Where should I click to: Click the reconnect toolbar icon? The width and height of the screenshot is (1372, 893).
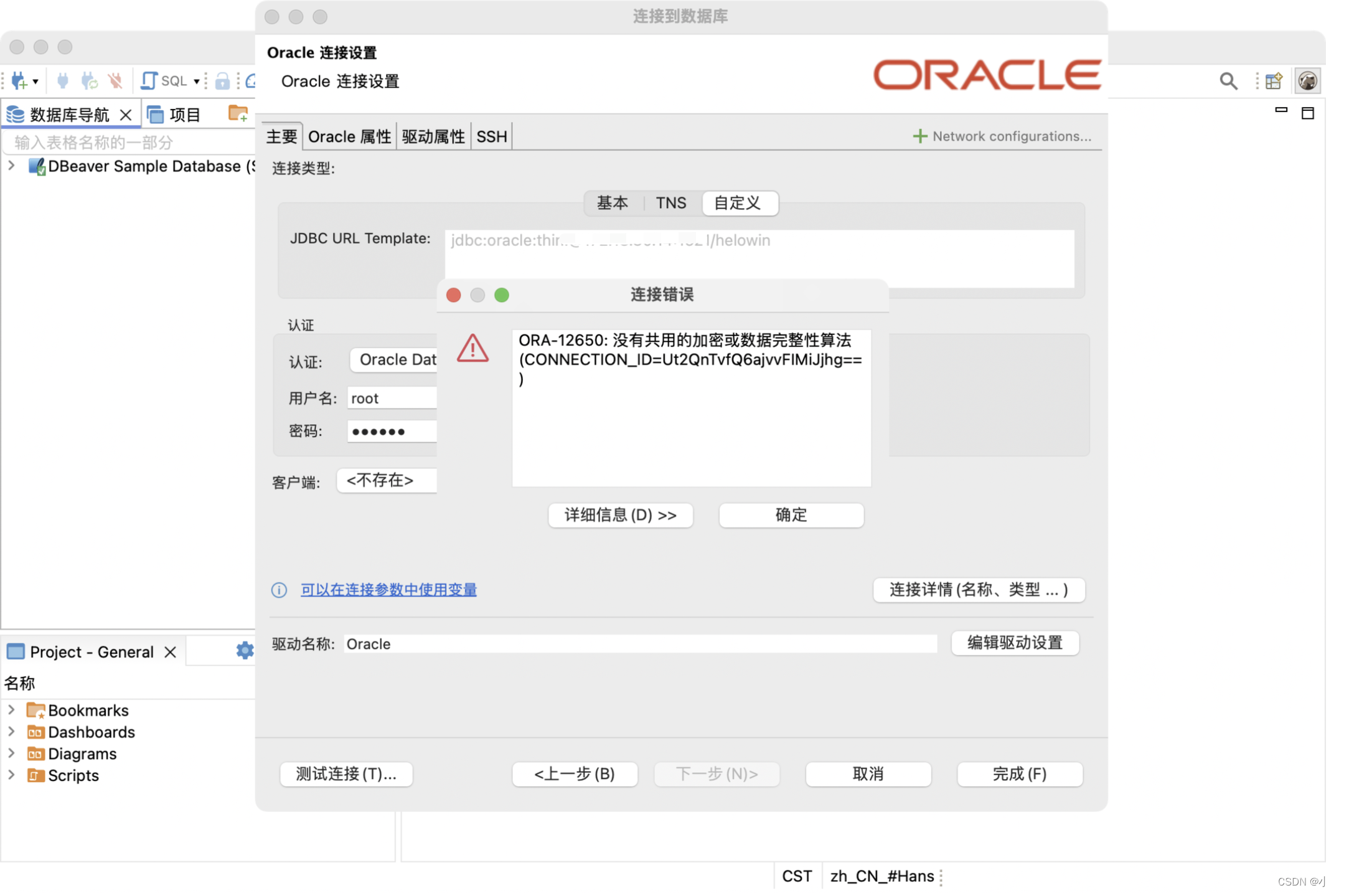[x=90, y=81]
